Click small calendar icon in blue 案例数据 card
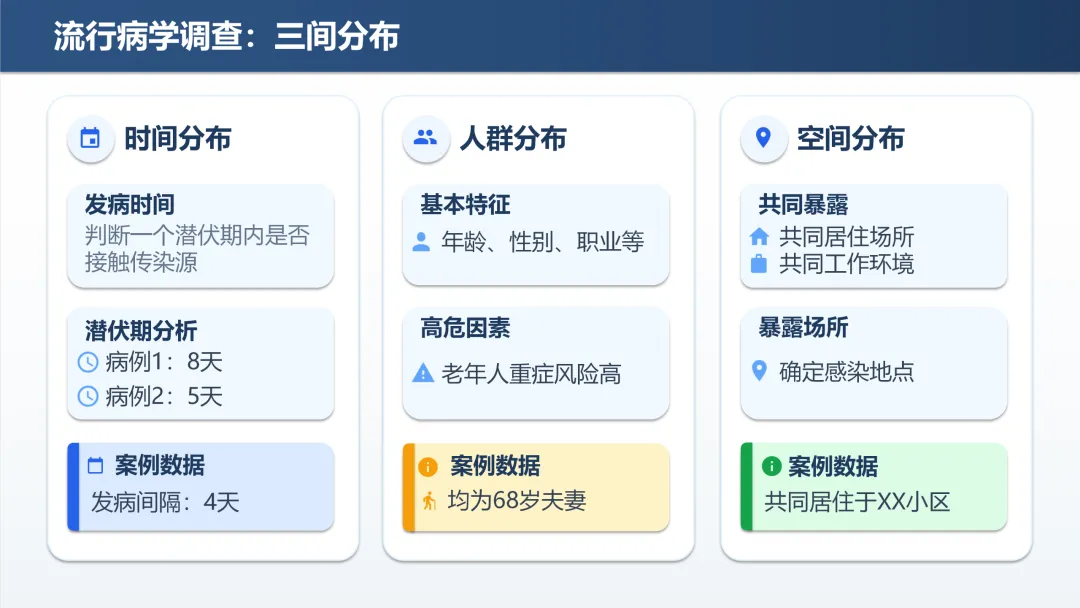 pos(96,465)
